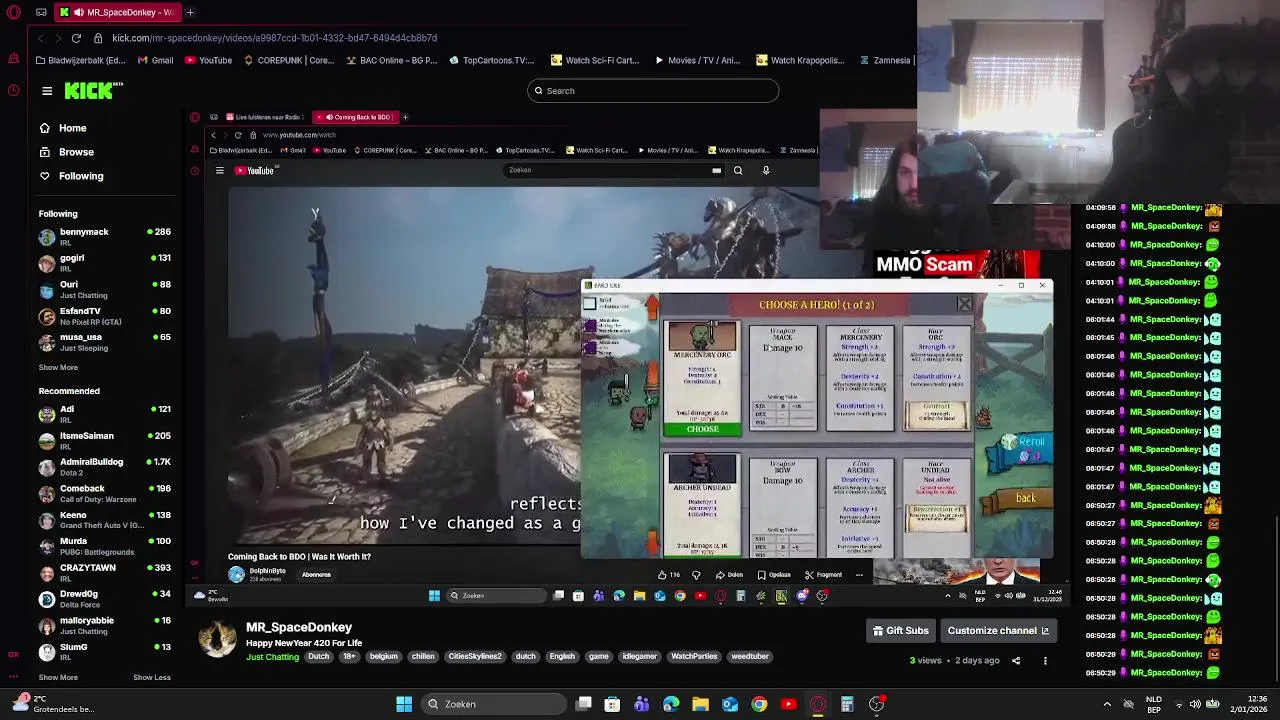This screenshot has height=720, width=1280.
Task: Select the weedtuber tag
Action: [750, 657]
